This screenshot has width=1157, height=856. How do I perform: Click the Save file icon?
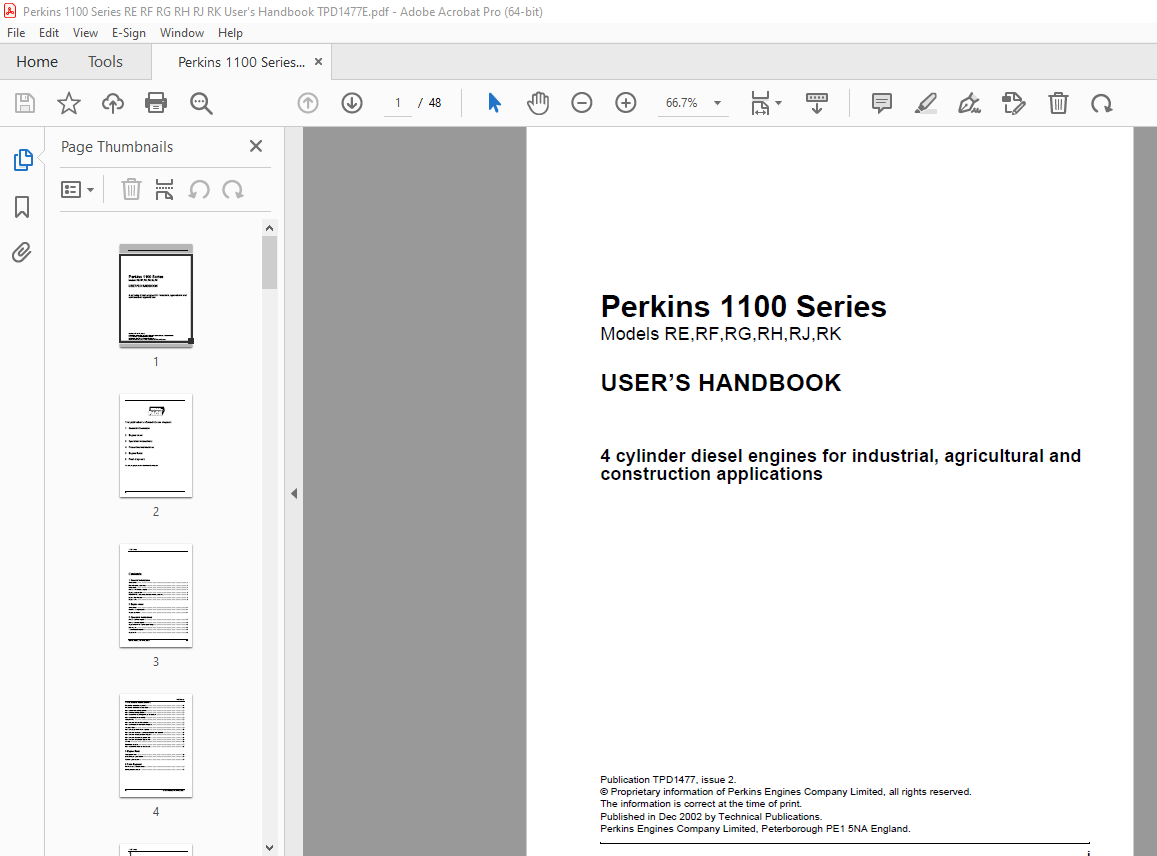[x=25, y=103]
